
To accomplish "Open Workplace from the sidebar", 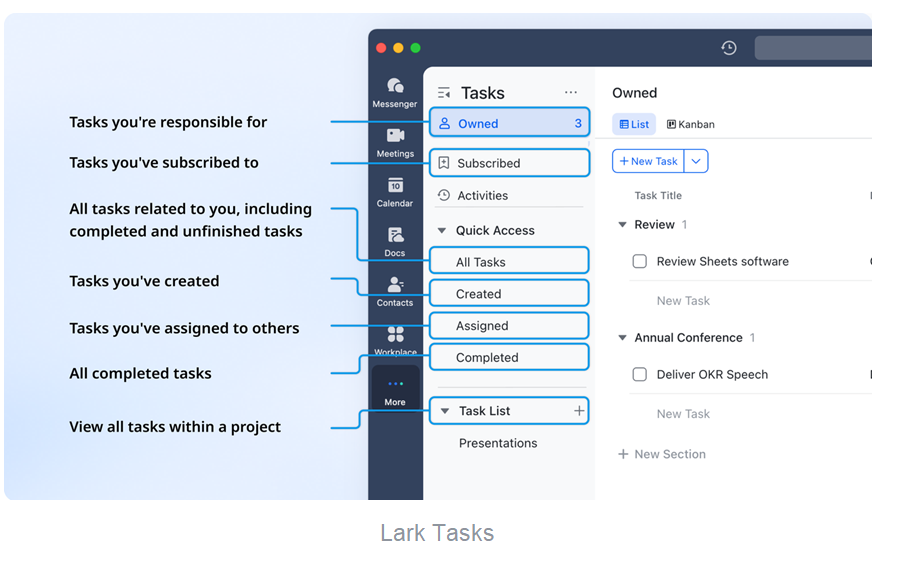I will 395,338.
